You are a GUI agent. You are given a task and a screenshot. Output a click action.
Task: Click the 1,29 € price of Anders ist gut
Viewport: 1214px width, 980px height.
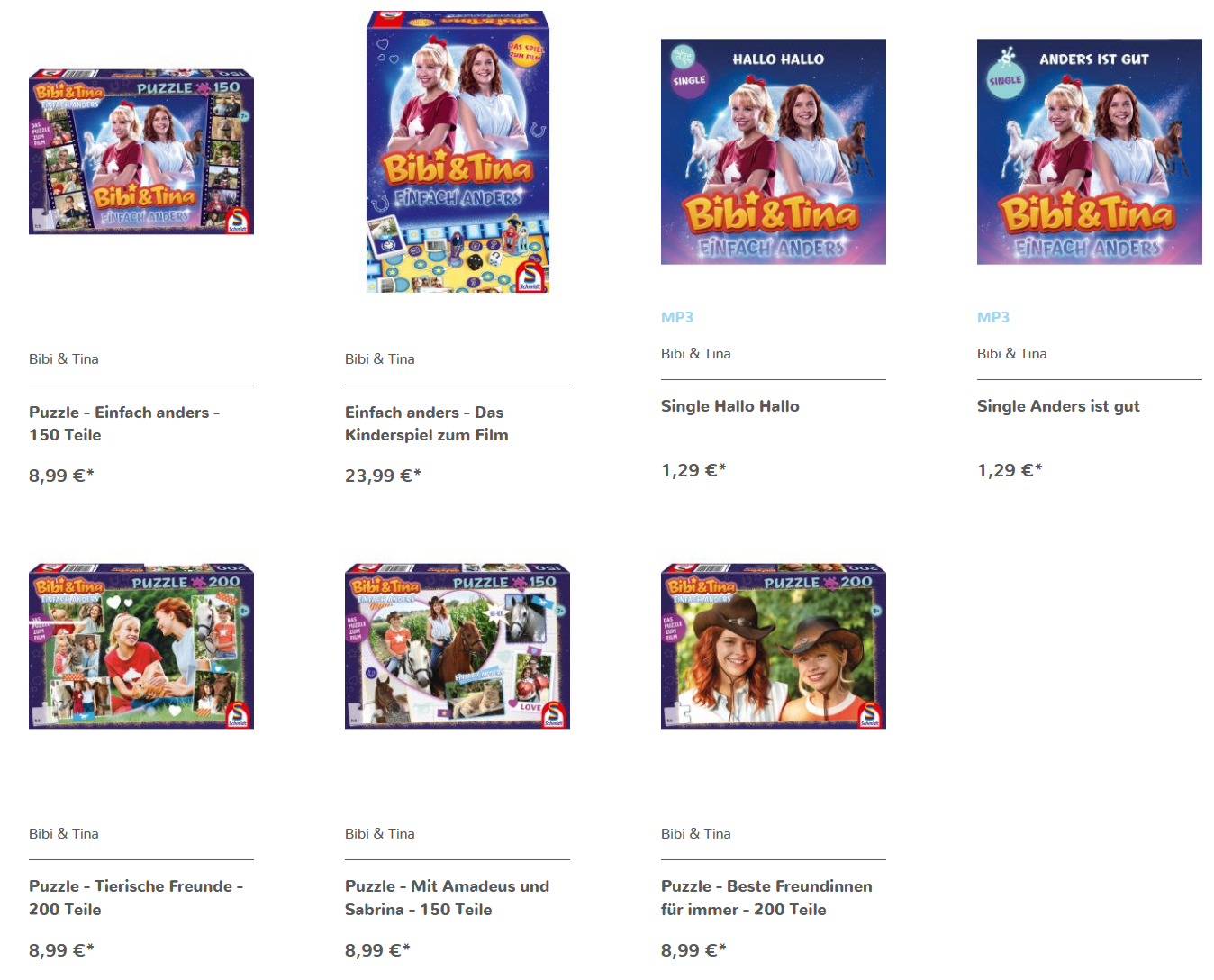(1010, 470)
